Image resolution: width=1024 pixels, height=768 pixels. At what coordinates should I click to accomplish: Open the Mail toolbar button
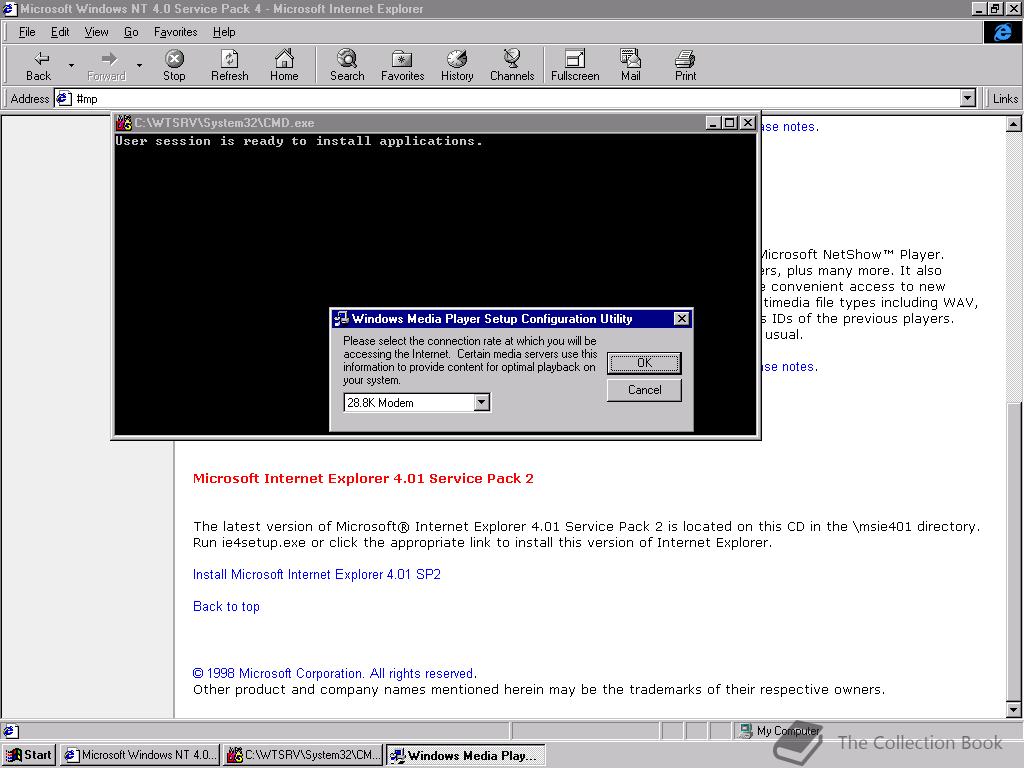pos(630,65)
